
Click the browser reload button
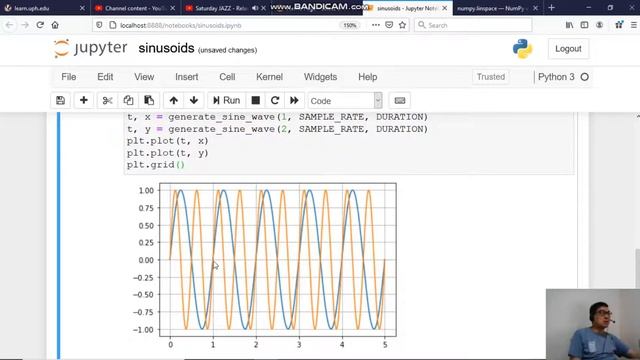click(40, 25)
